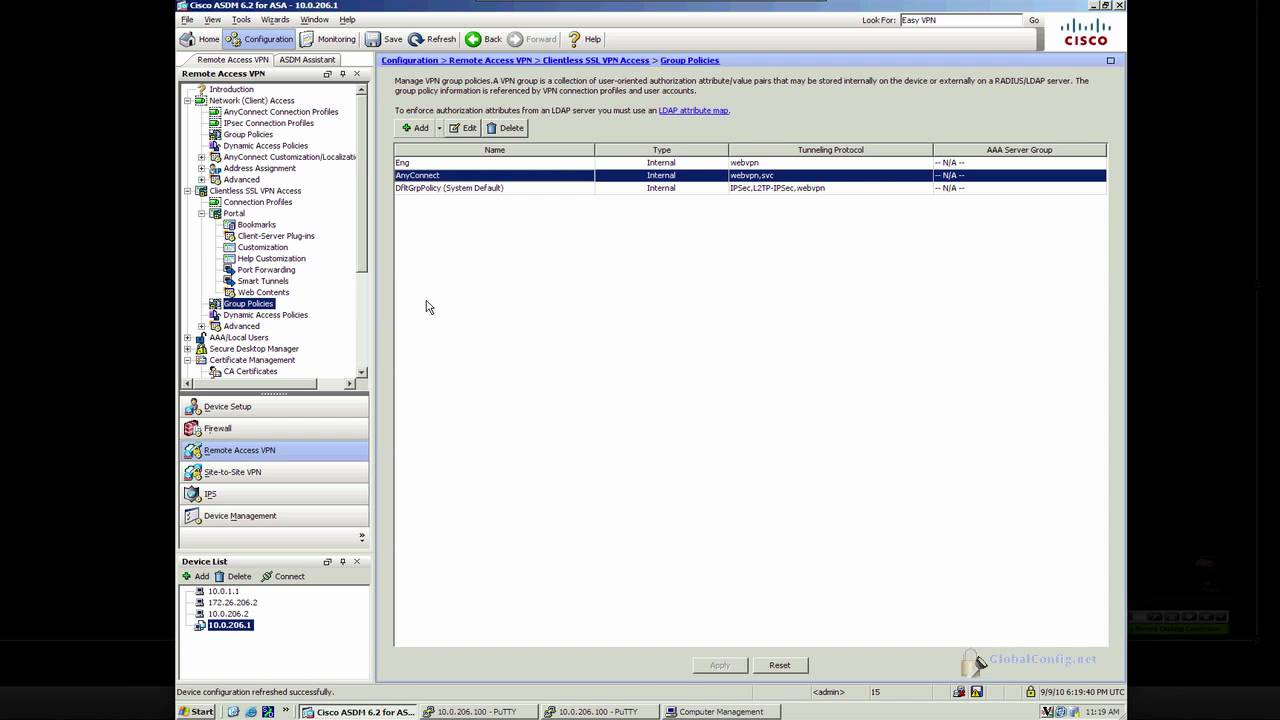Open the Window menu
This screenshot has width=1280, height=720.
pyautogui.click(x=314, y=20)
